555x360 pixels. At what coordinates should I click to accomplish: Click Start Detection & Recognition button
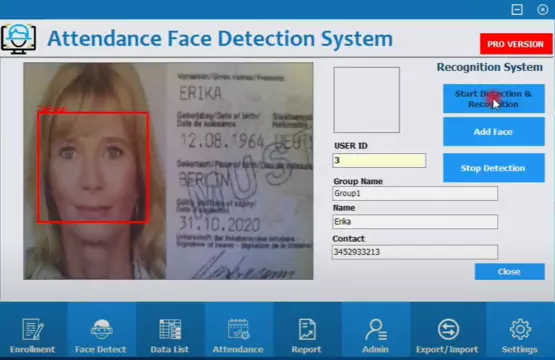pyautogui.click(x=493, y=99)
